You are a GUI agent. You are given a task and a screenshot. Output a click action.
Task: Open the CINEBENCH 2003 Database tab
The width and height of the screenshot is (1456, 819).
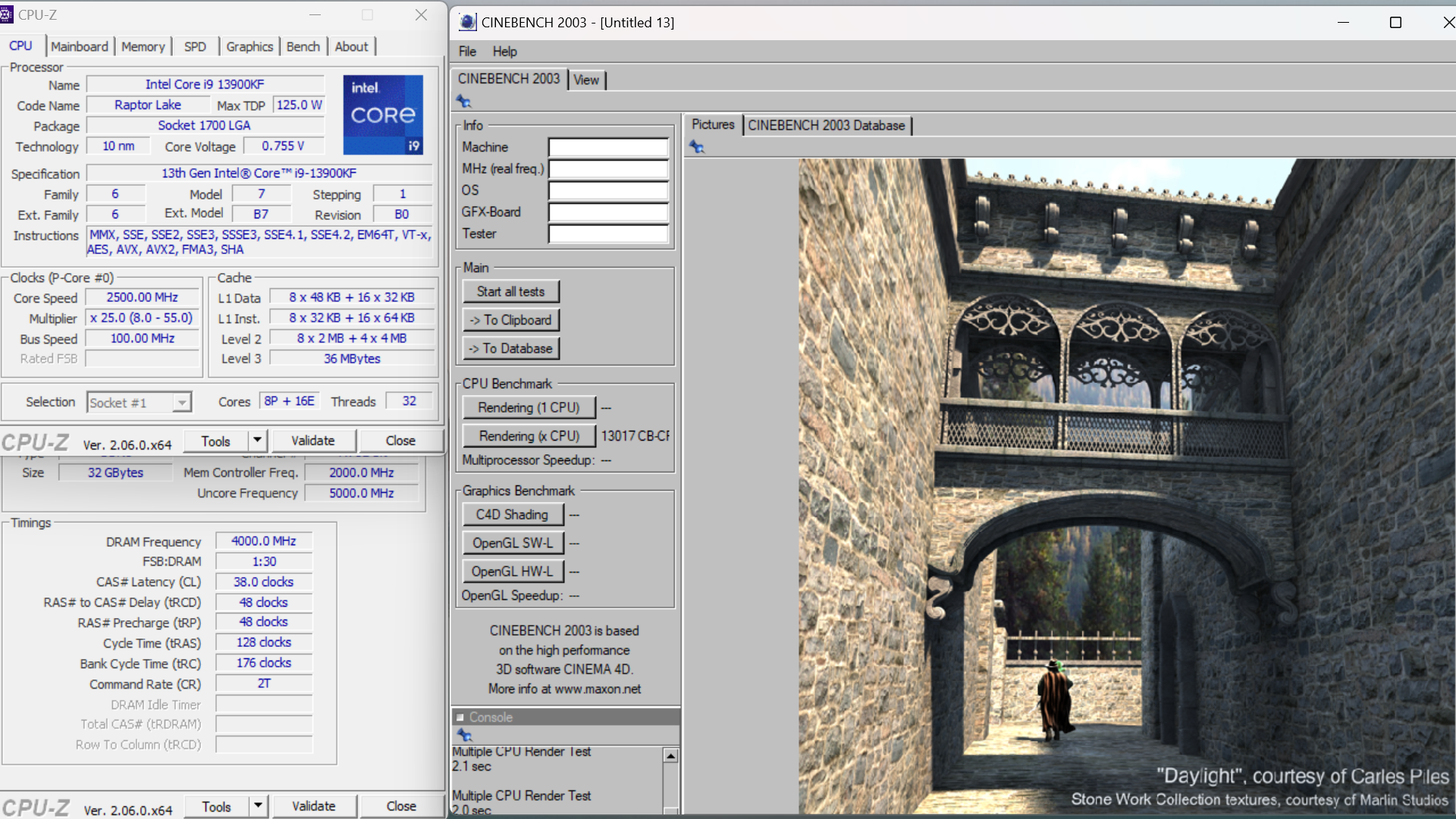click(x=827, y=125)
